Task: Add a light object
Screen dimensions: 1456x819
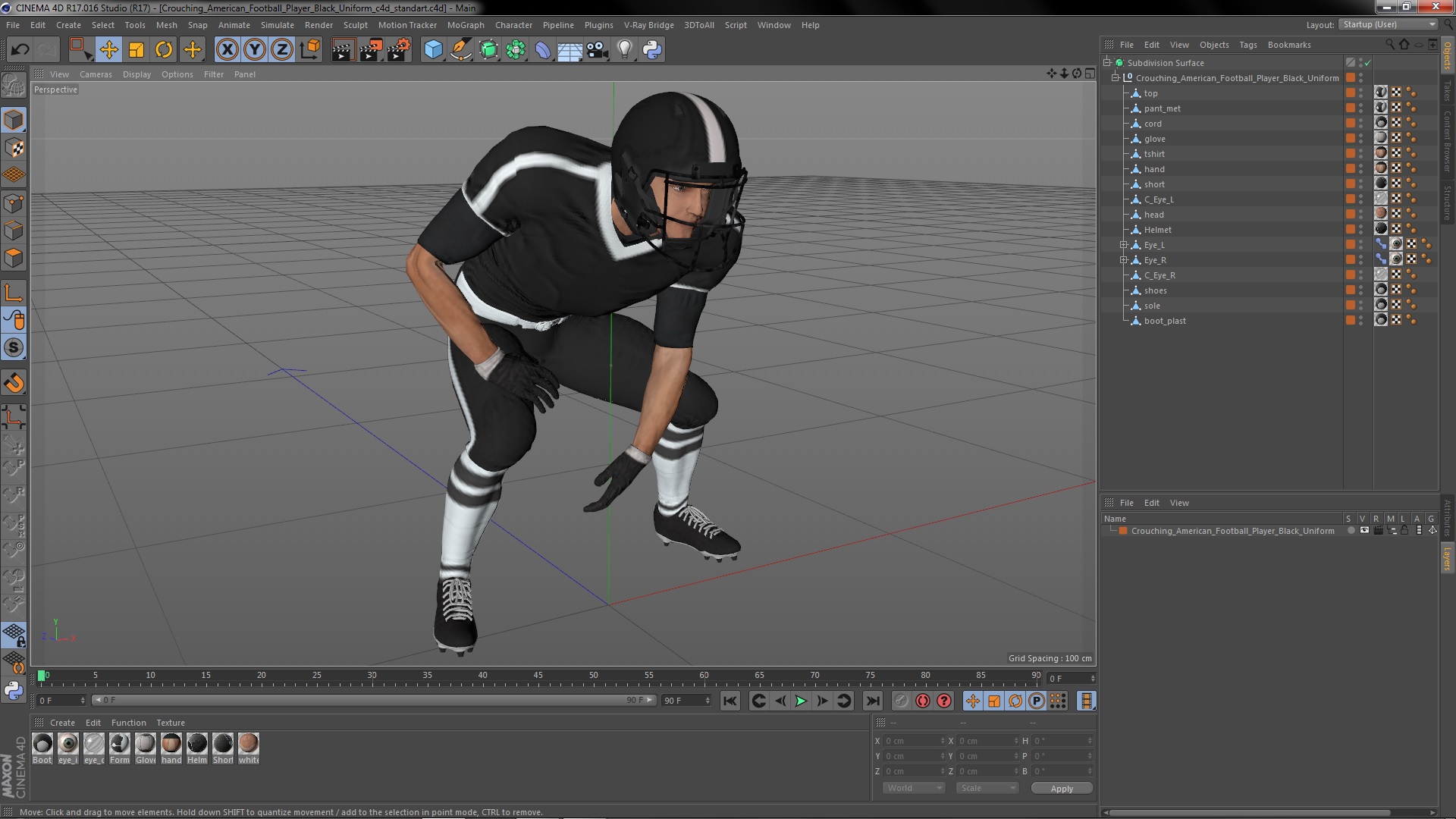Action: (625, 50)
